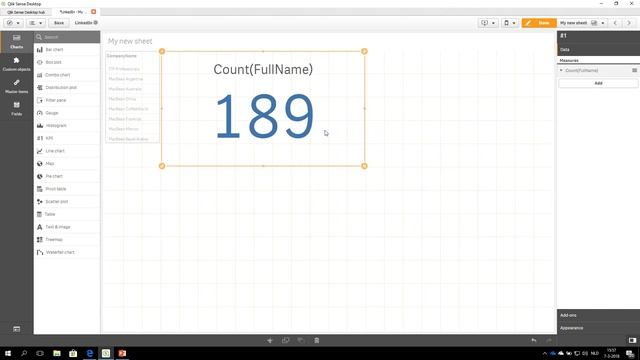640x360 pixels.
Task: Select Text & image from chart list
Action: [x=67, y=227]
